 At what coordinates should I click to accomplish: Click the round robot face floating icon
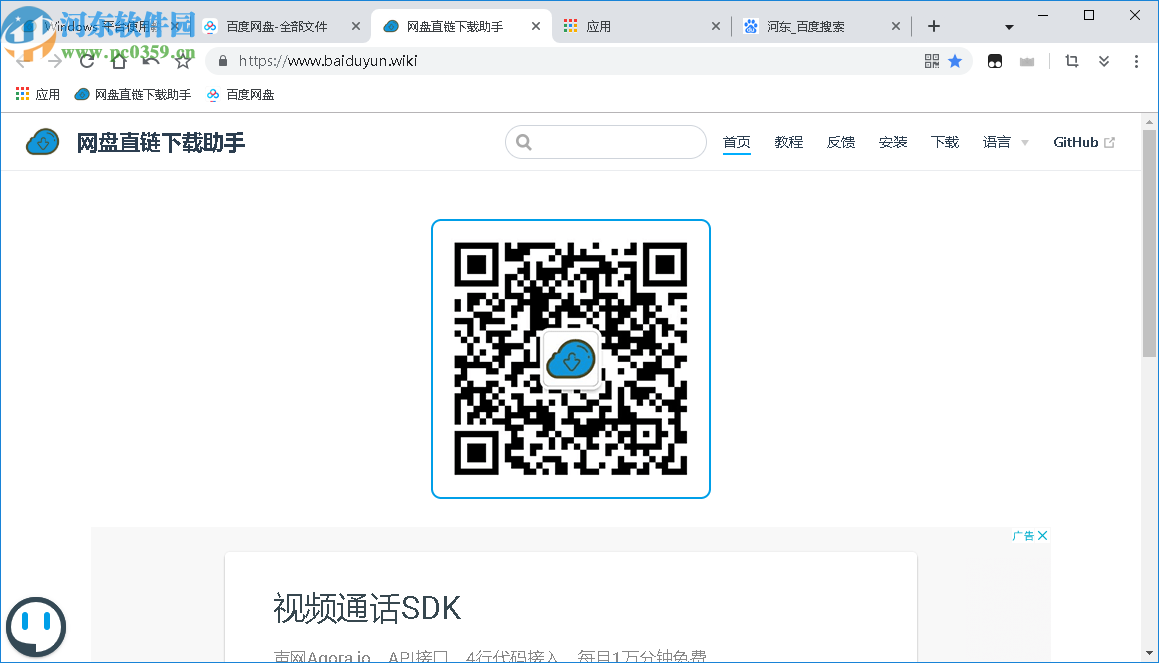[35, 627]
